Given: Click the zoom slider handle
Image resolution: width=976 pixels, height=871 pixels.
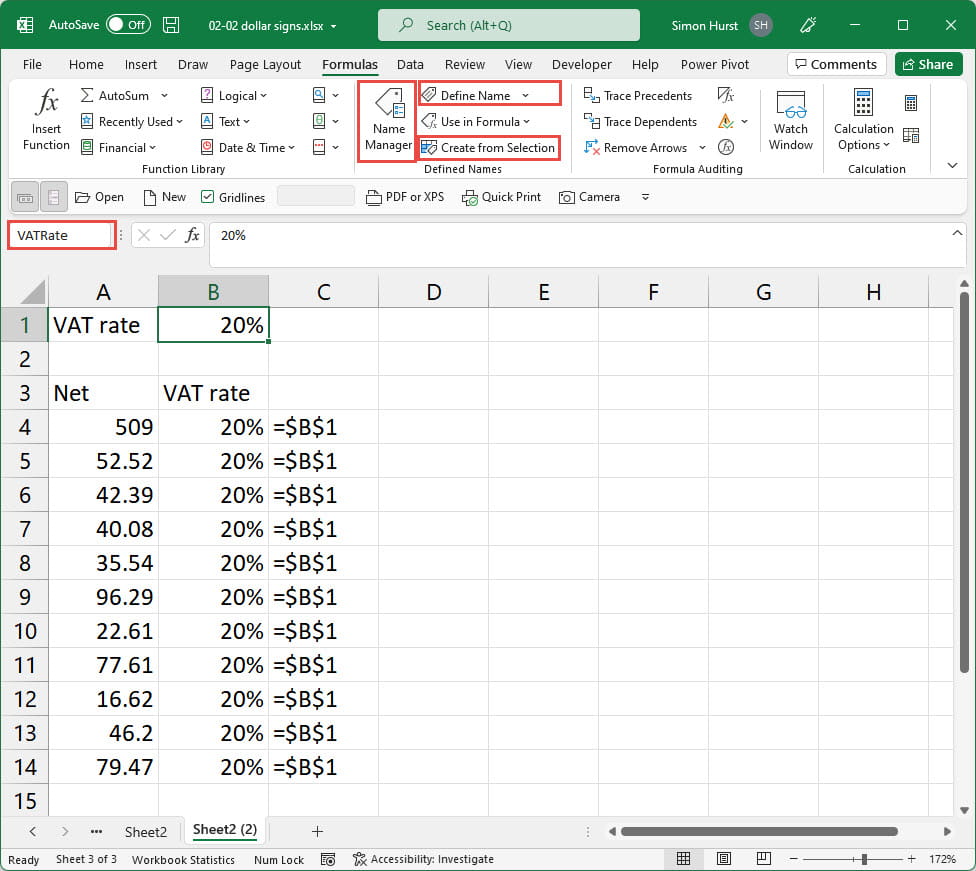Looking at the screenshot, I should coord(864,859).
